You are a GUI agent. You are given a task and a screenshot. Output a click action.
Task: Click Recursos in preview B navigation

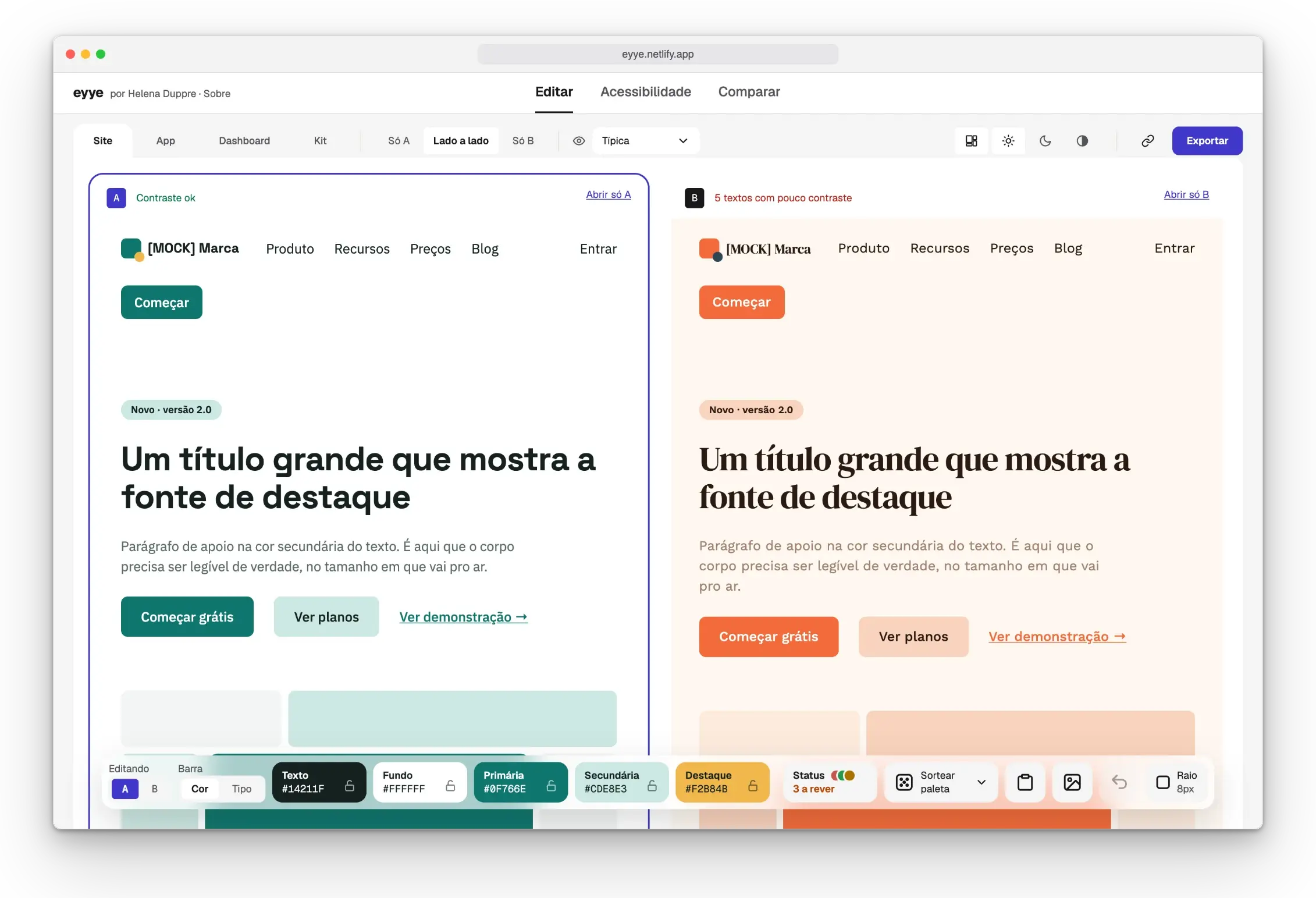940,249
